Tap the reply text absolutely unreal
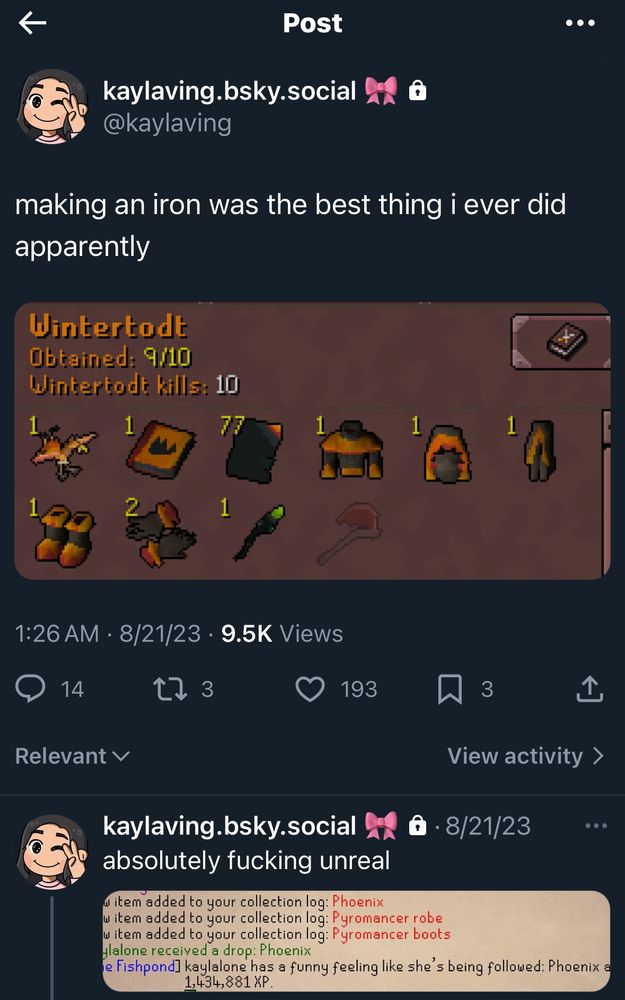This screenshot has width=625, height=1000. pyautogui.click(x=246, y=861)
